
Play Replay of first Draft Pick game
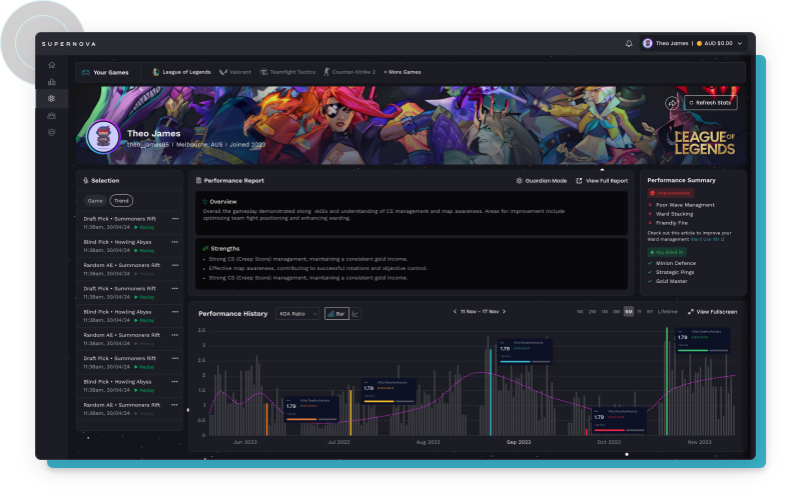(144, 227)
